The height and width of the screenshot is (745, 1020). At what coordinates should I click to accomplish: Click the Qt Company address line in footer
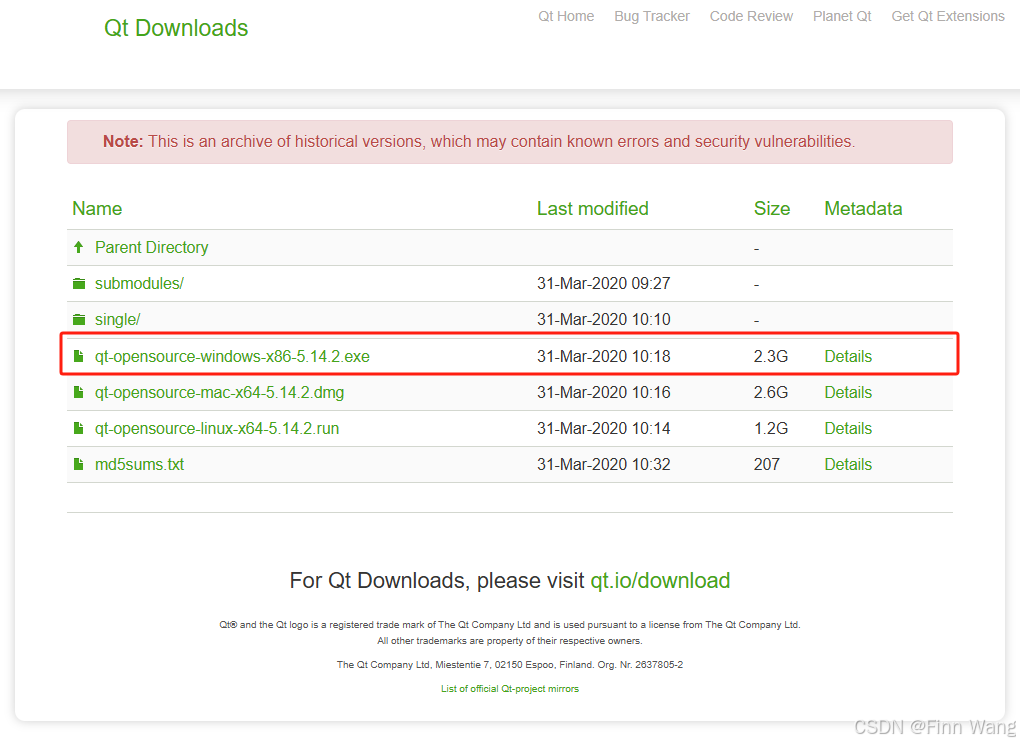click(509, 664)
